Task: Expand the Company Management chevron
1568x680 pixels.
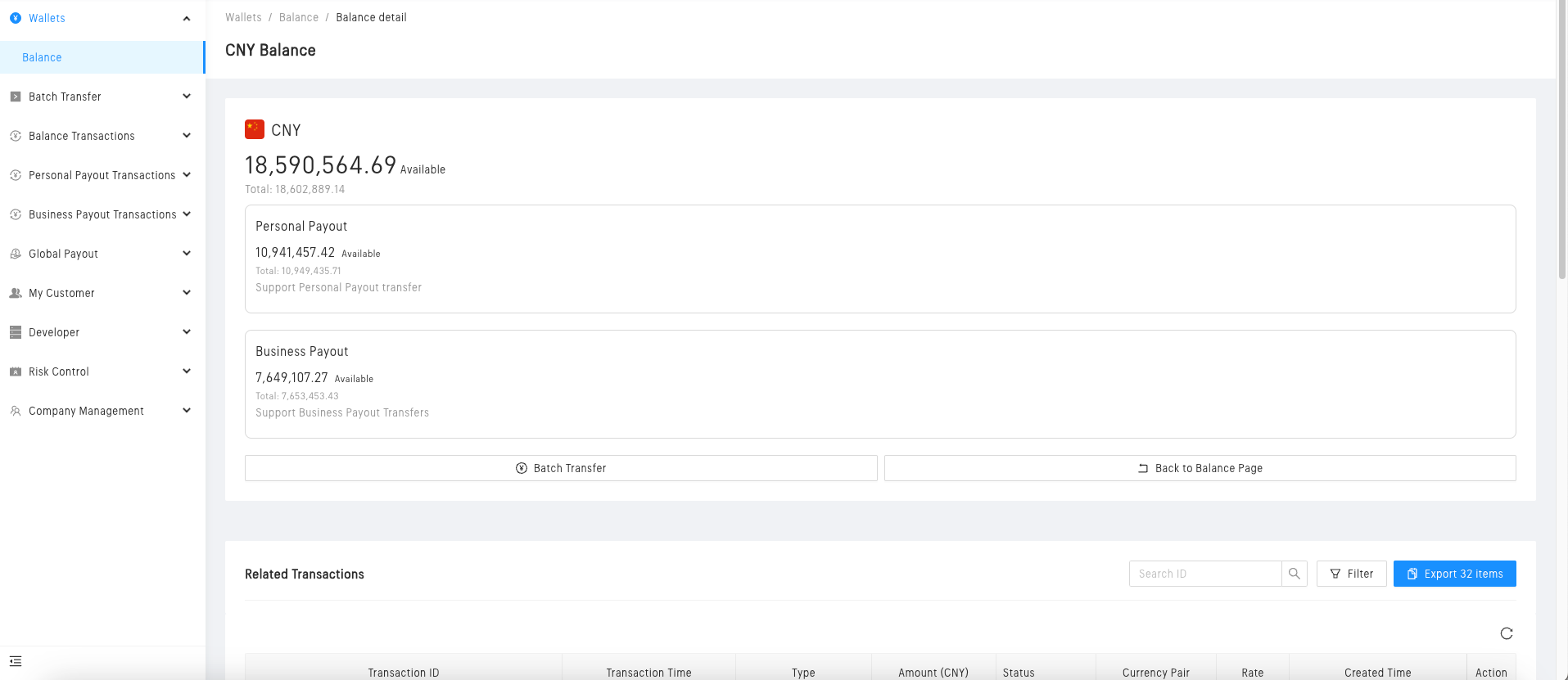Action: 187,411
